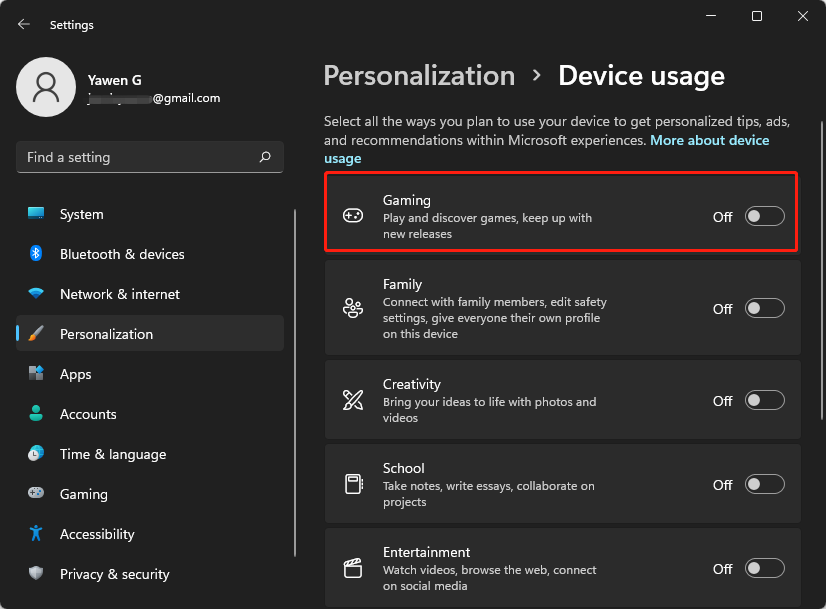Enable the School usage toggle
The width and height of the screenshot is (826, 609).
pyautogui.click(x=764, y=484)
